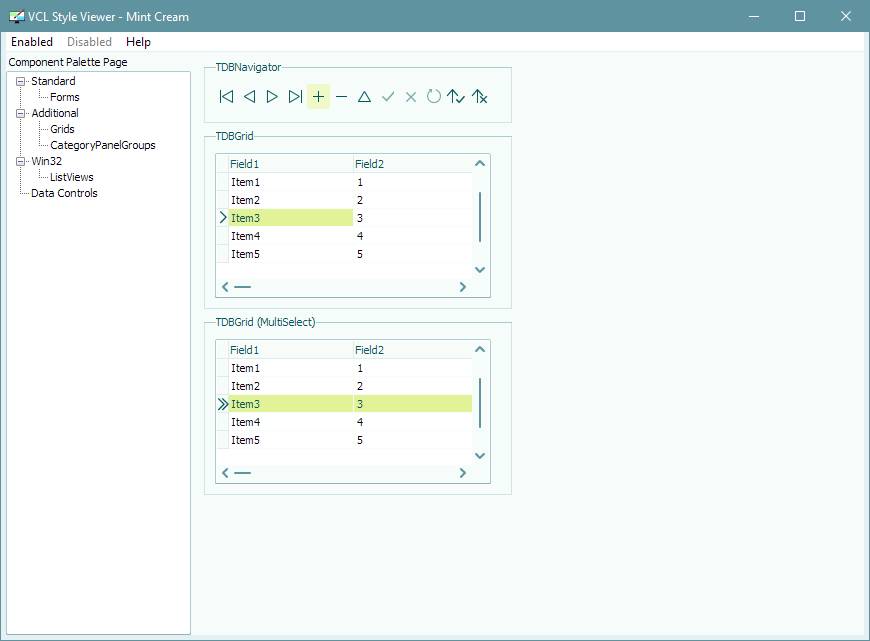
Task: Delete record using the minus button
Action: [341, 97]
